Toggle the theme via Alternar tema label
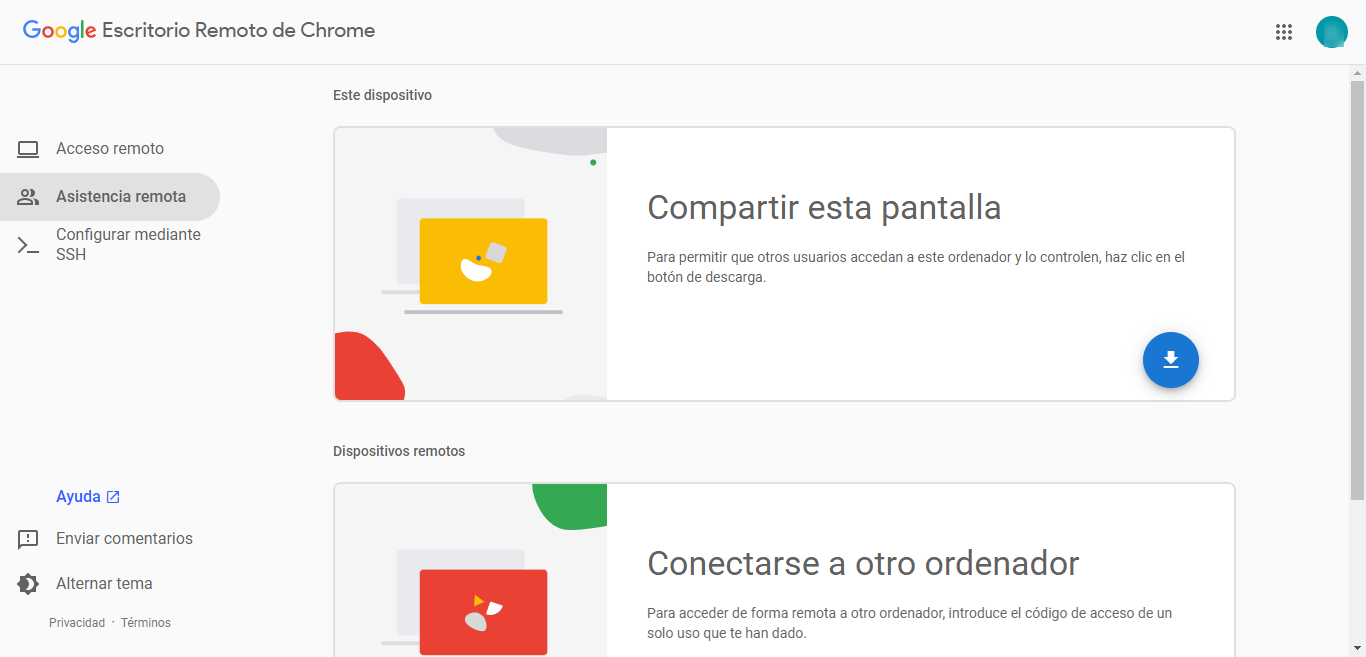1366x657 pixels. 104,584
